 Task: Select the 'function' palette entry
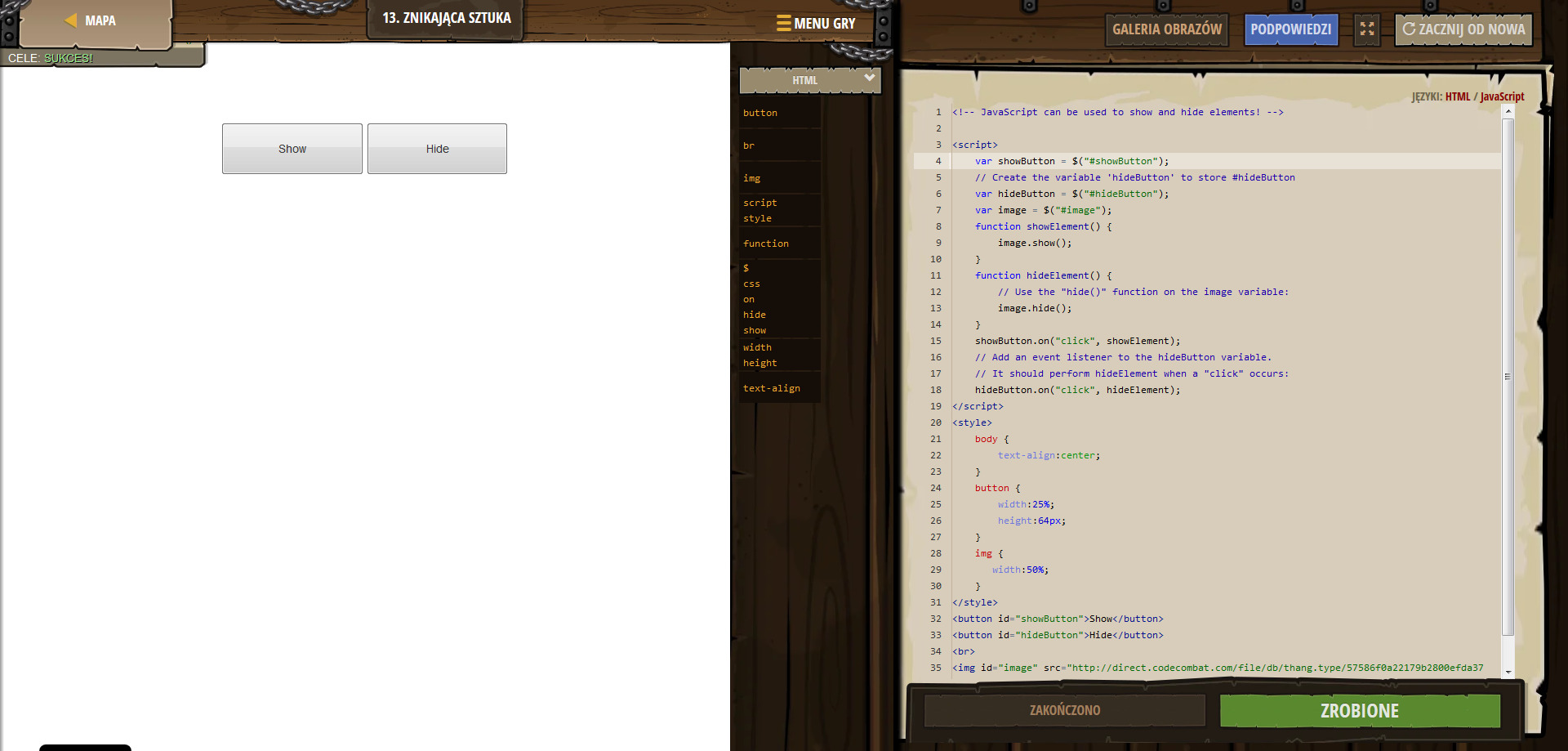pos(766,244)
